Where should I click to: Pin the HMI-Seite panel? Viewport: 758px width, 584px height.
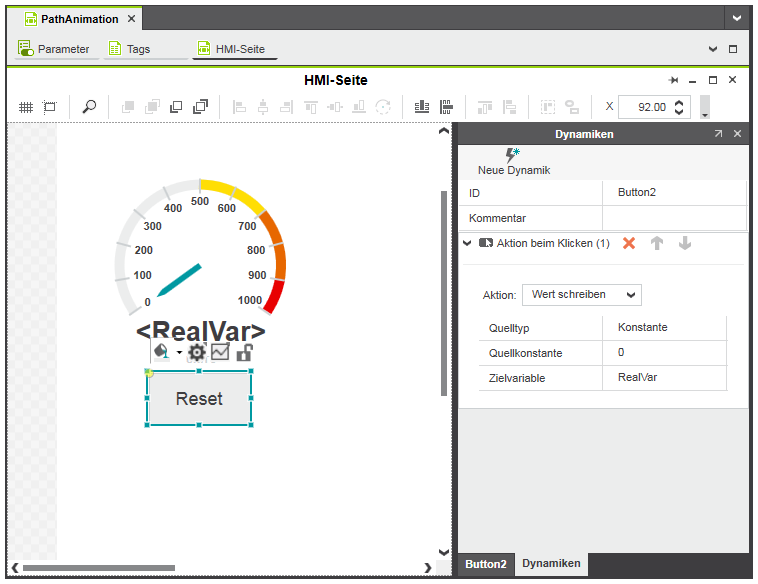point(674,80)
